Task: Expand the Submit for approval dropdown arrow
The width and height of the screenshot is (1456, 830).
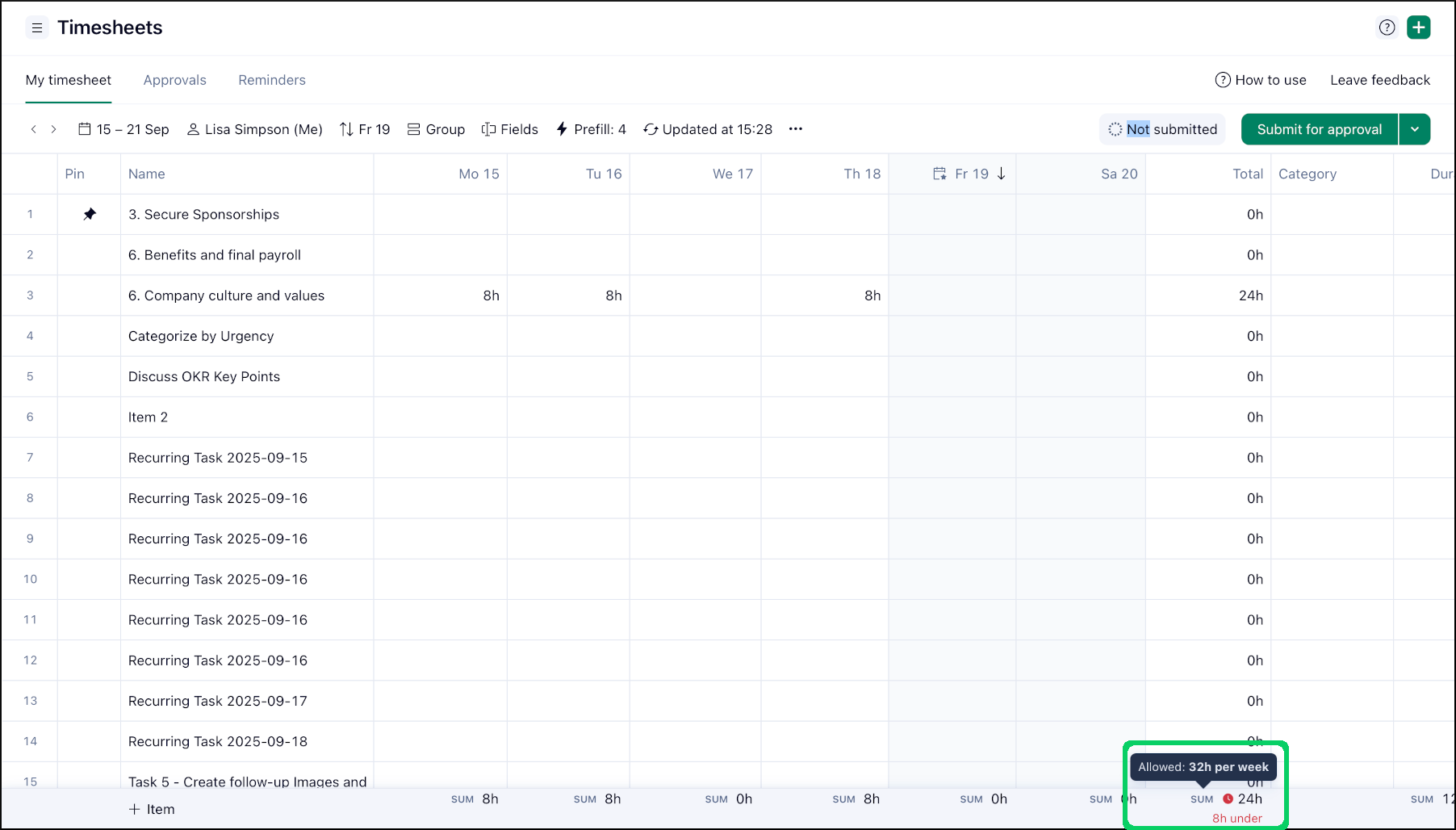Action: pyautogui.click(x=1414, y=129)
